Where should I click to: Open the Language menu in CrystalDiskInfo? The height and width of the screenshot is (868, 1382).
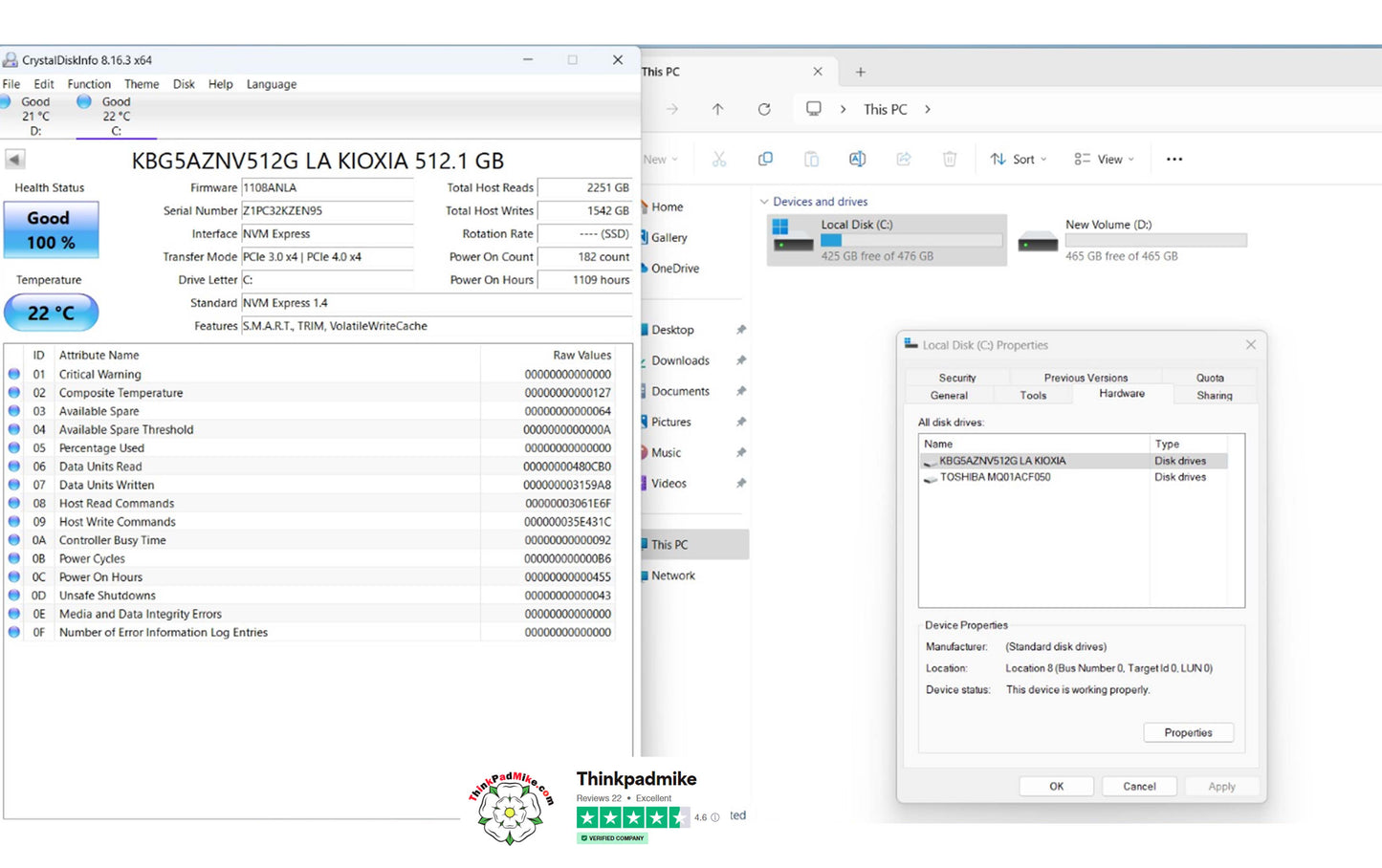point(272,84)
